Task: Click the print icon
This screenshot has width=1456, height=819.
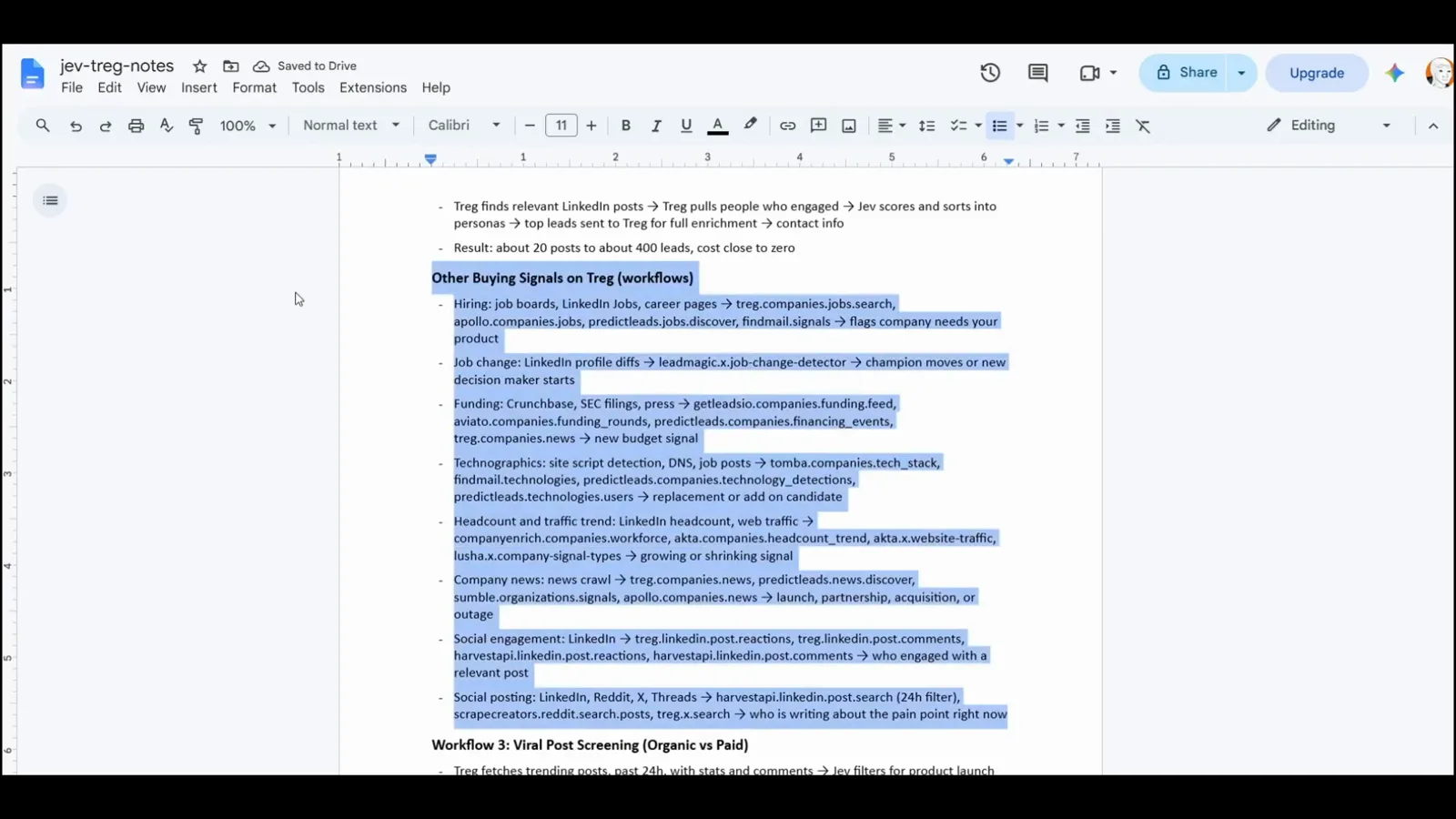Action: pos(136,126)
